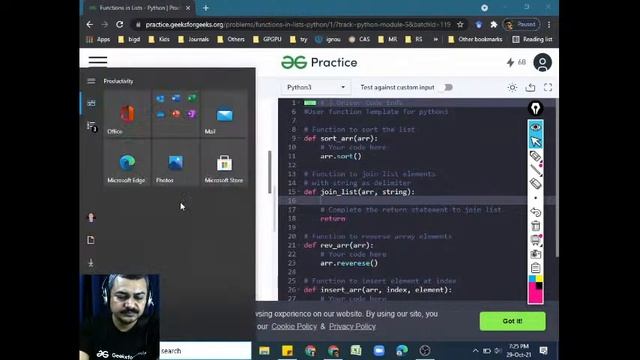Open the Privacy Policy link

coord(352,327)
